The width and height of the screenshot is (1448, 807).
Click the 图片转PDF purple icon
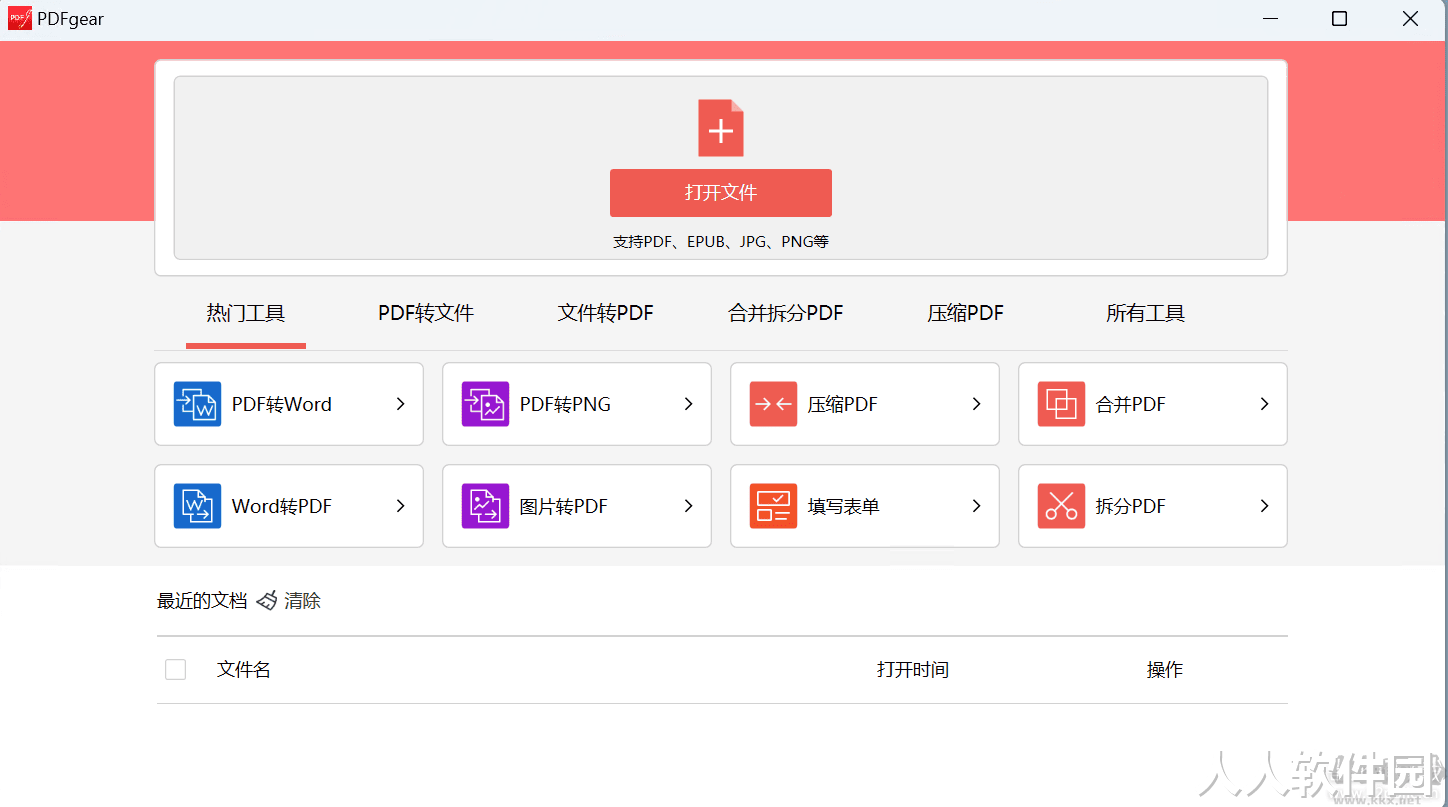[485, 506]
